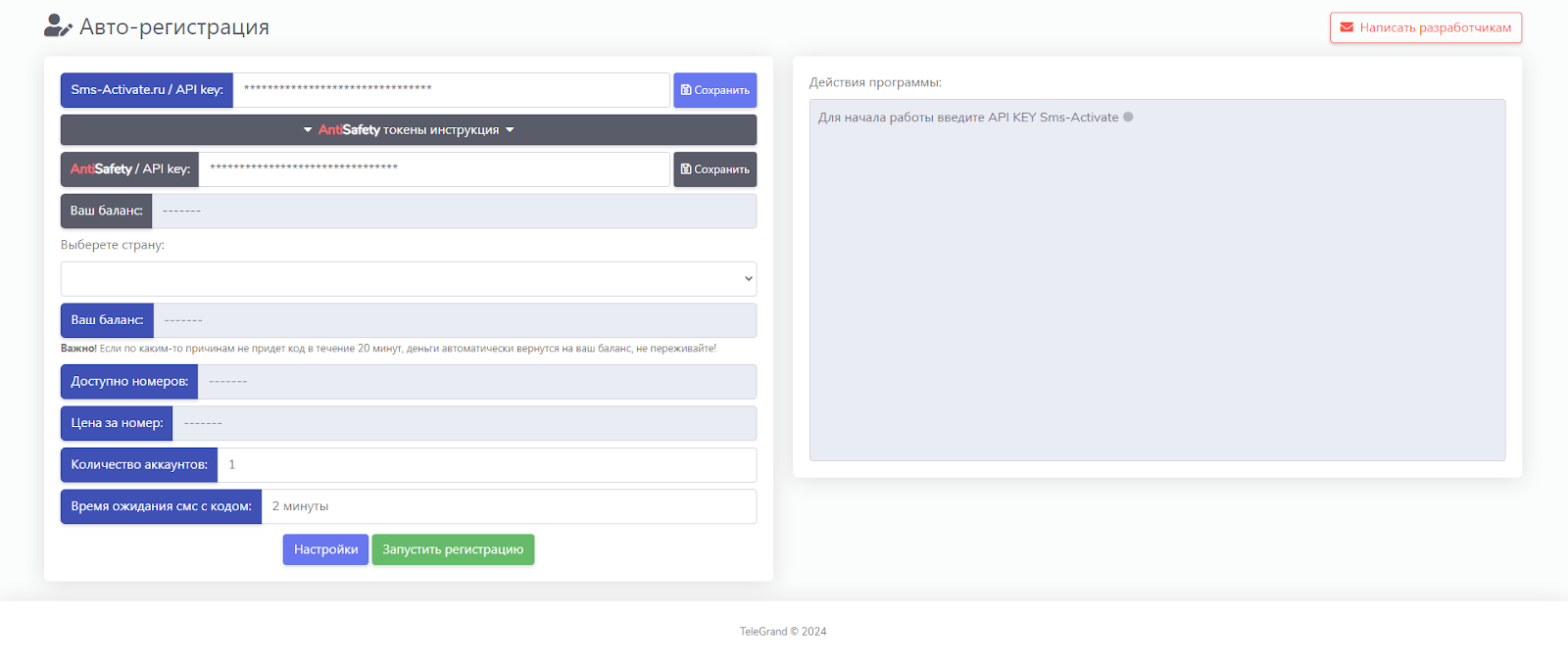Save the Sms-Activate API key

714,90
